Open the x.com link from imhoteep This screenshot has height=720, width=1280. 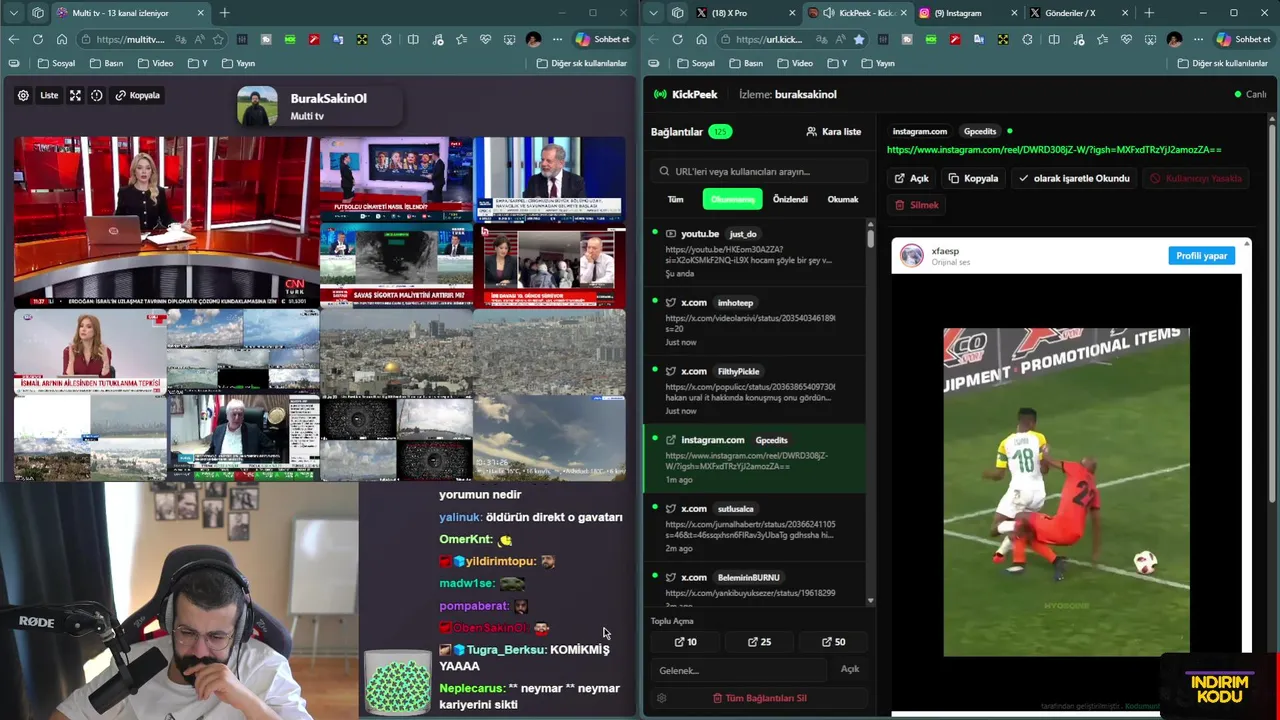click(755, 322)
